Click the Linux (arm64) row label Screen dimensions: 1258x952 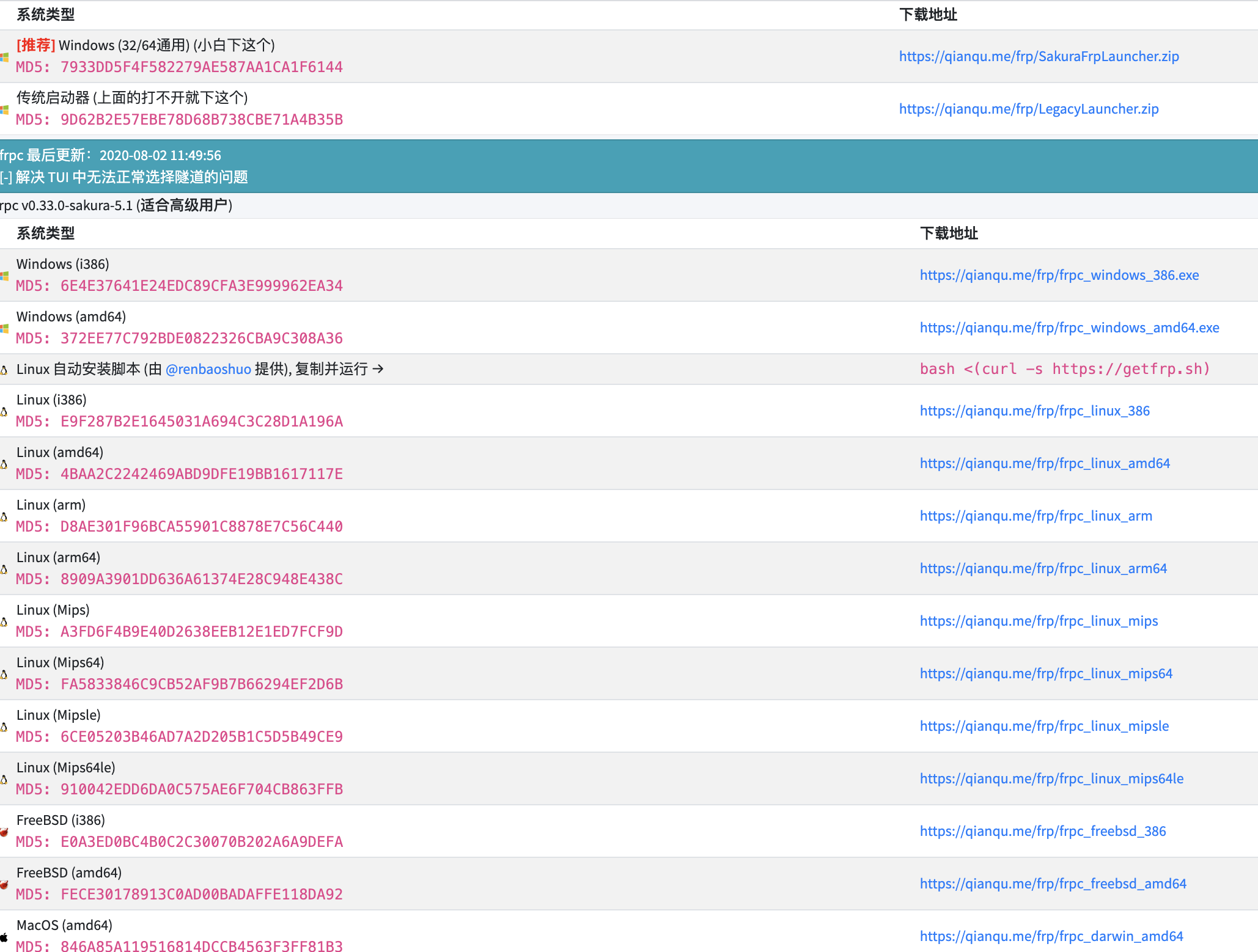tap(58, 557)
